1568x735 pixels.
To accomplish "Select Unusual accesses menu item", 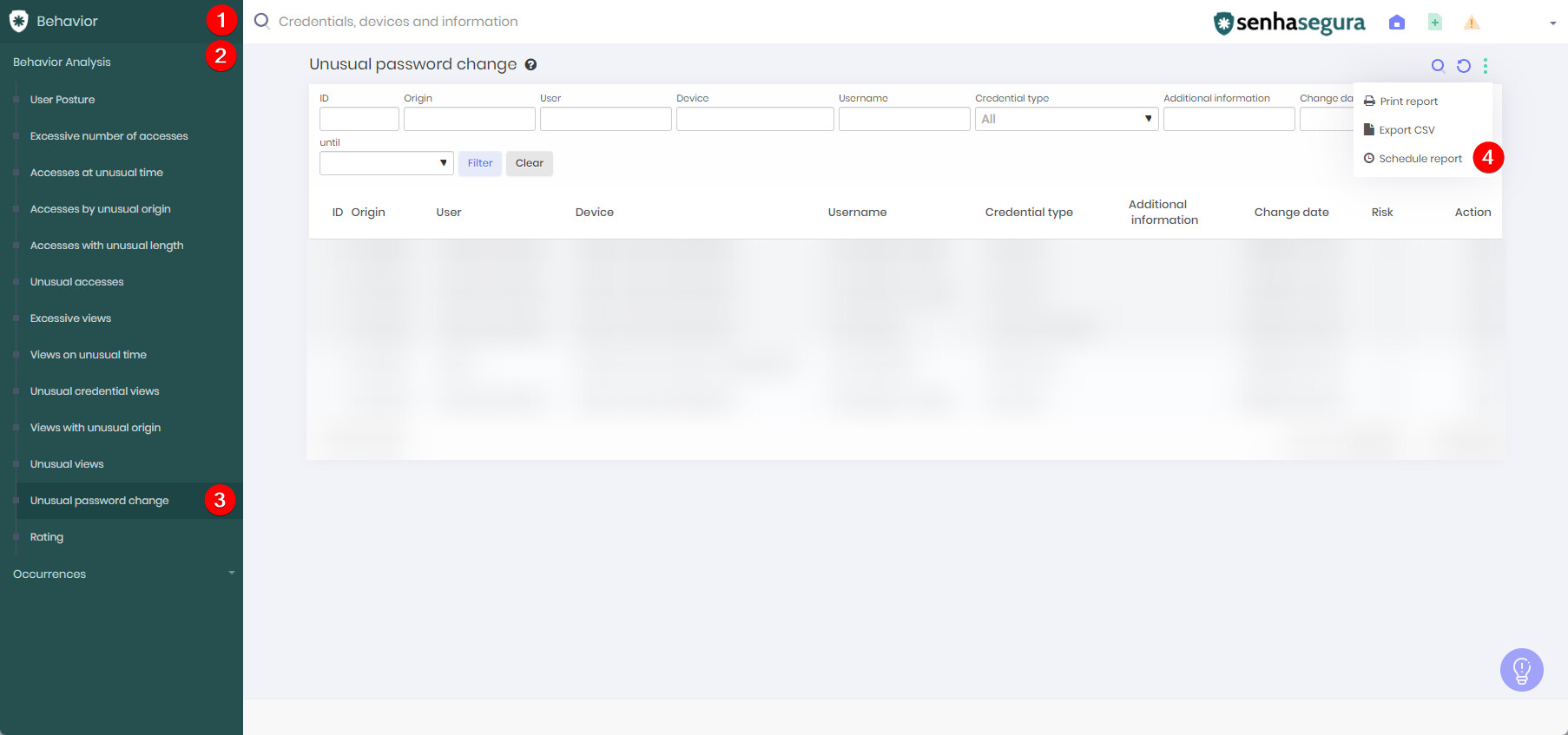I will tap(77, 282).
